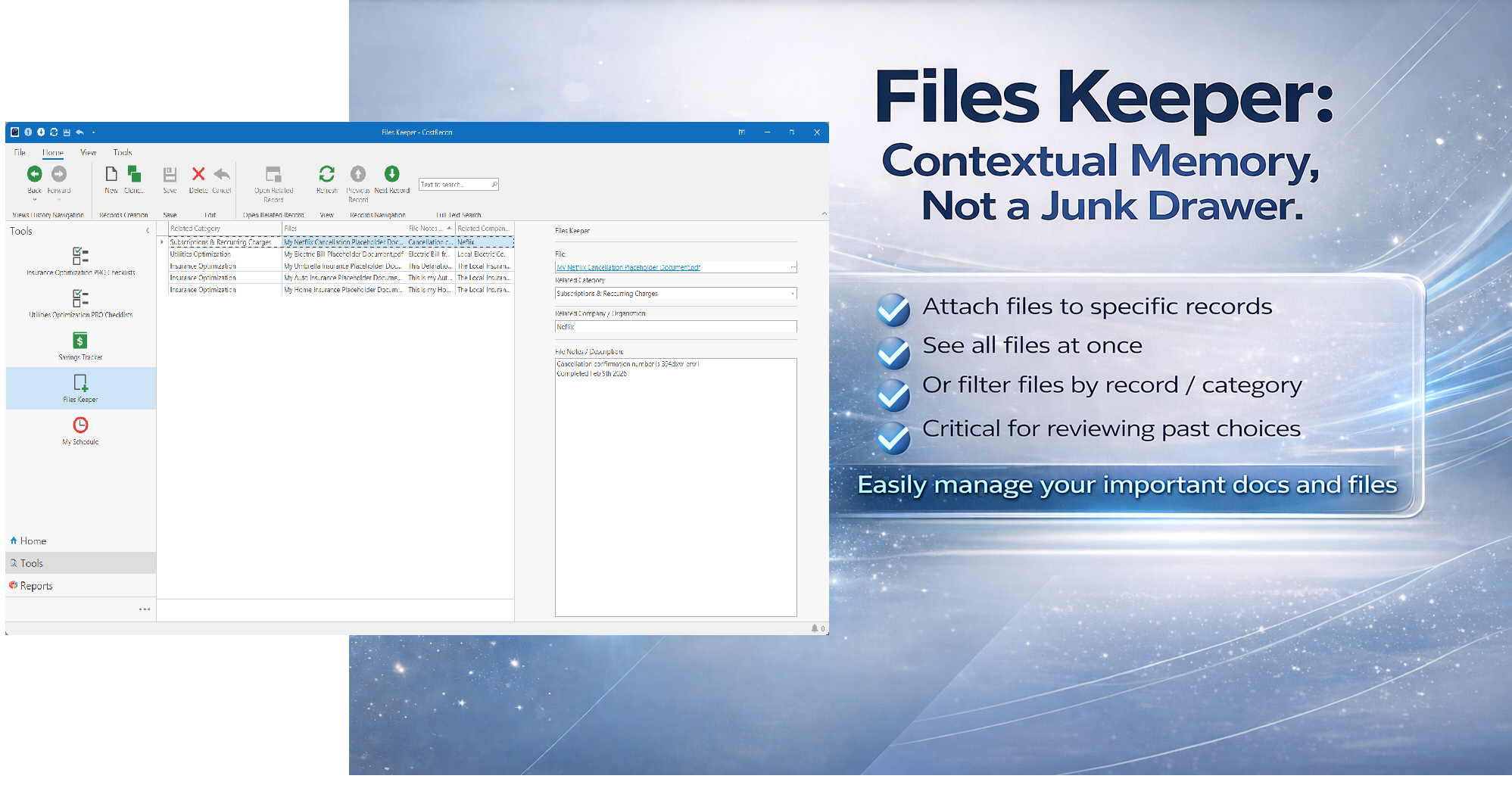The width and height of the screenshot is (1512, 785).
Task: Click the notifications bell in status bar
Action: pos(815,628)
